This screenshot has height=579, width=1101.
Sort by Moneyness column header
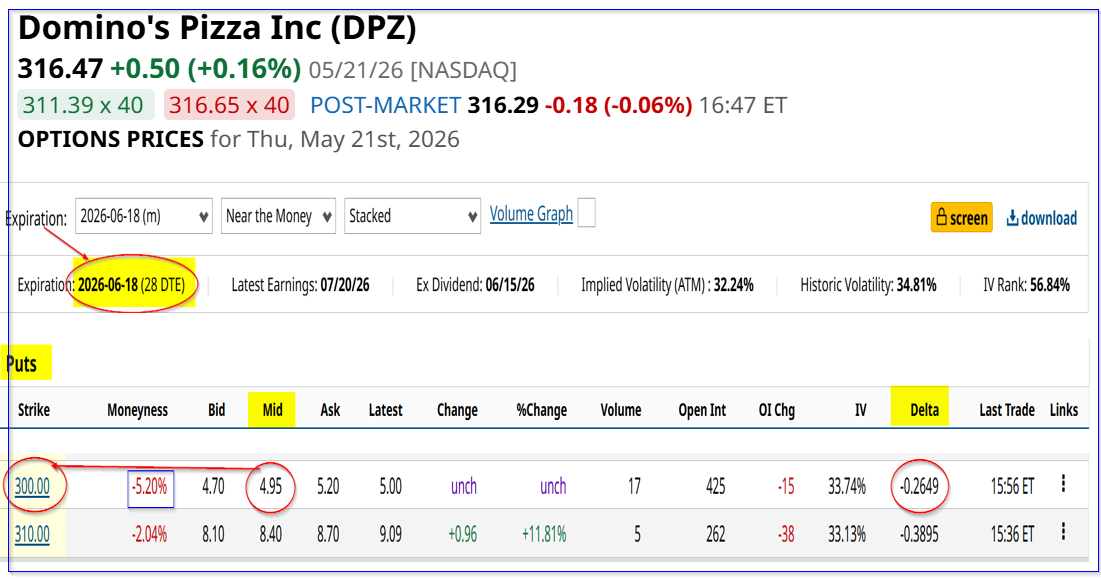(x=138, y=410)
